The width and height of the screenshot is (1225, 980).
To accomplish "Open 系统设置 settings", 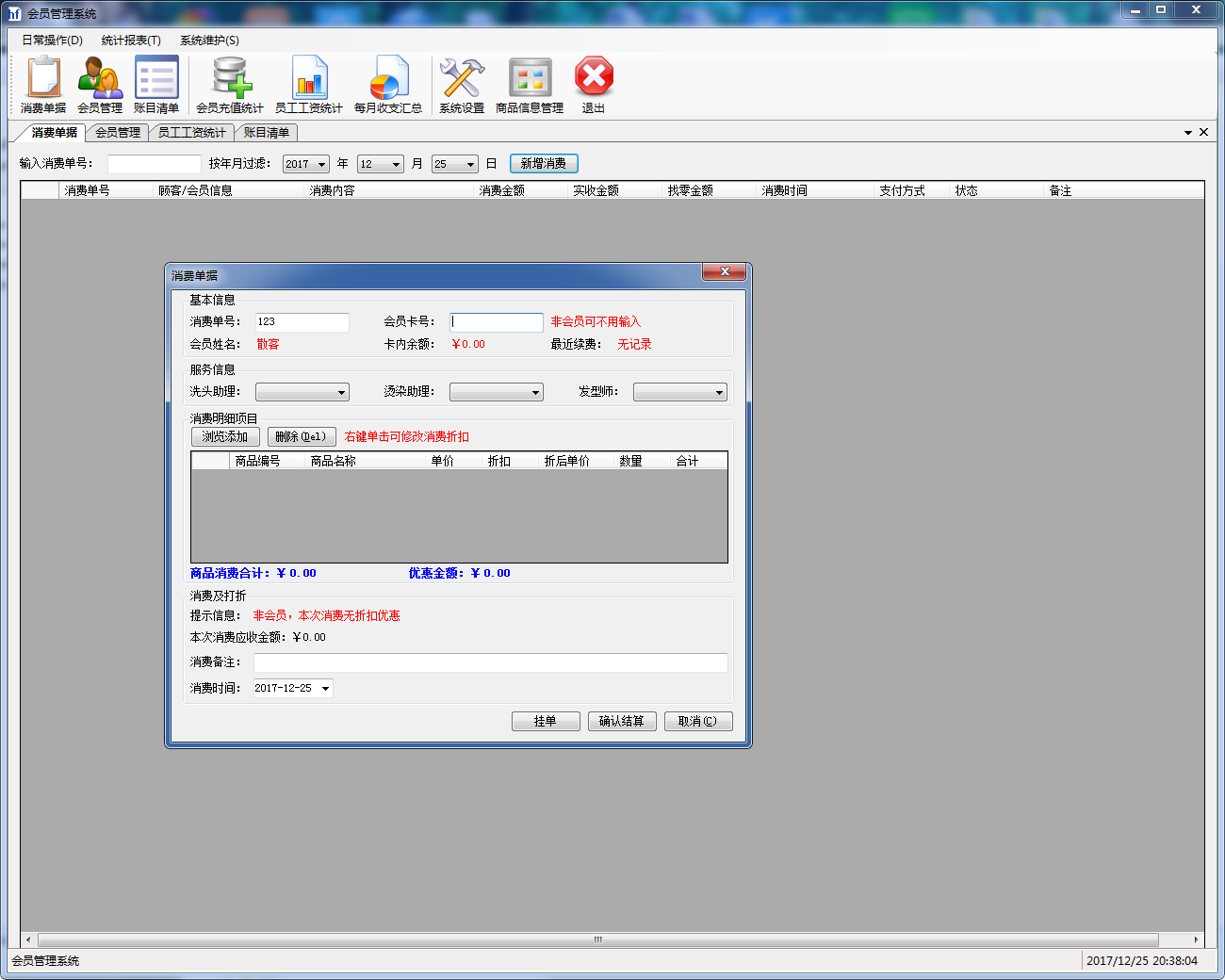I will (461, 83).
